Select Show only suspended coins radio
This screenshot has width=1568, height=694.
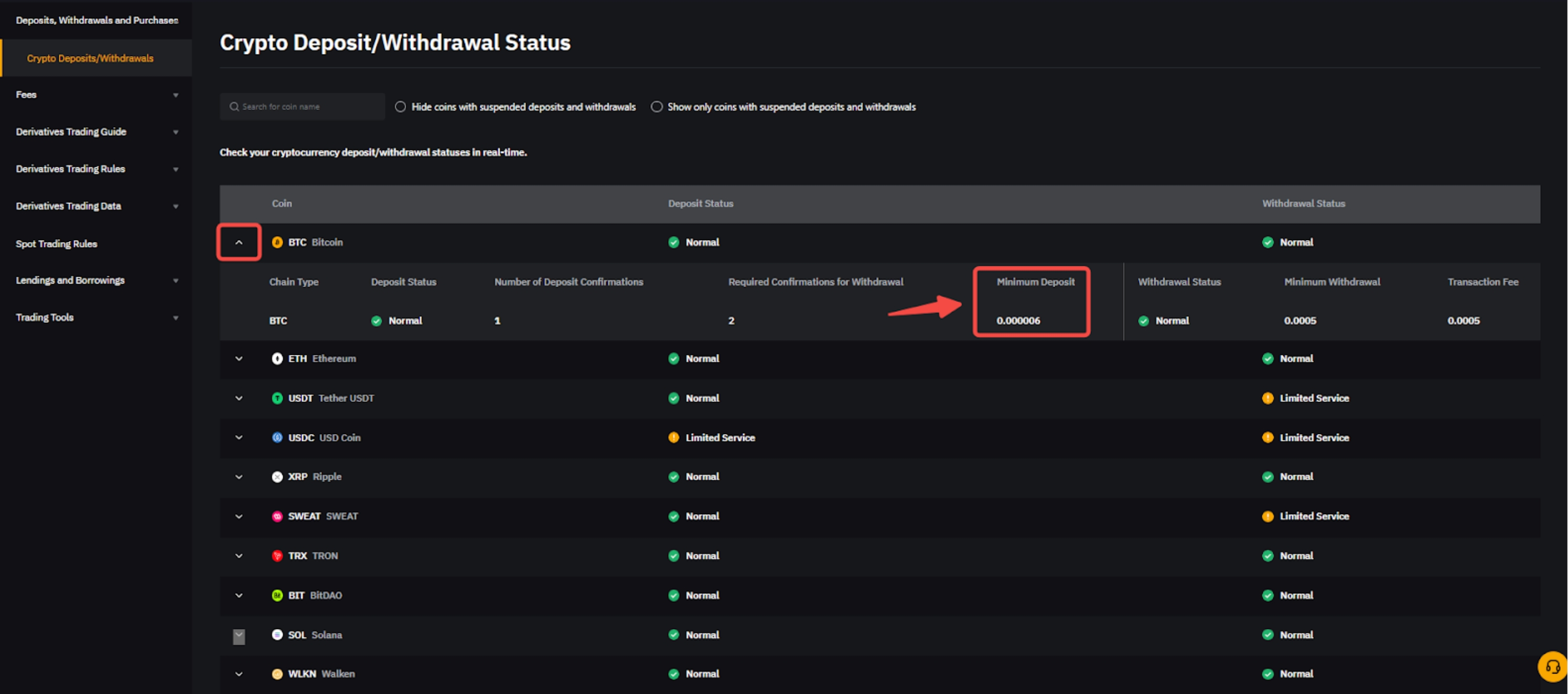tap(656, 106)
